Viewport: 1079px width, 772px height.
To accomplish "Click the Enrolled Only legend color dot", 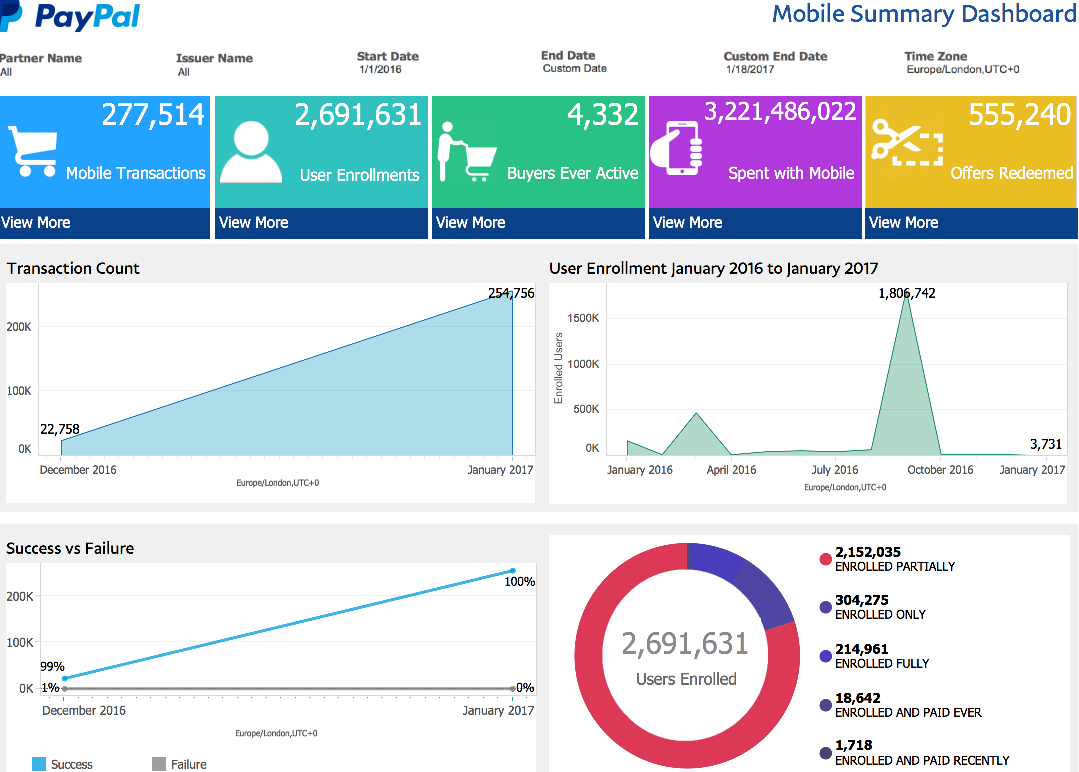I will (825, 607).
